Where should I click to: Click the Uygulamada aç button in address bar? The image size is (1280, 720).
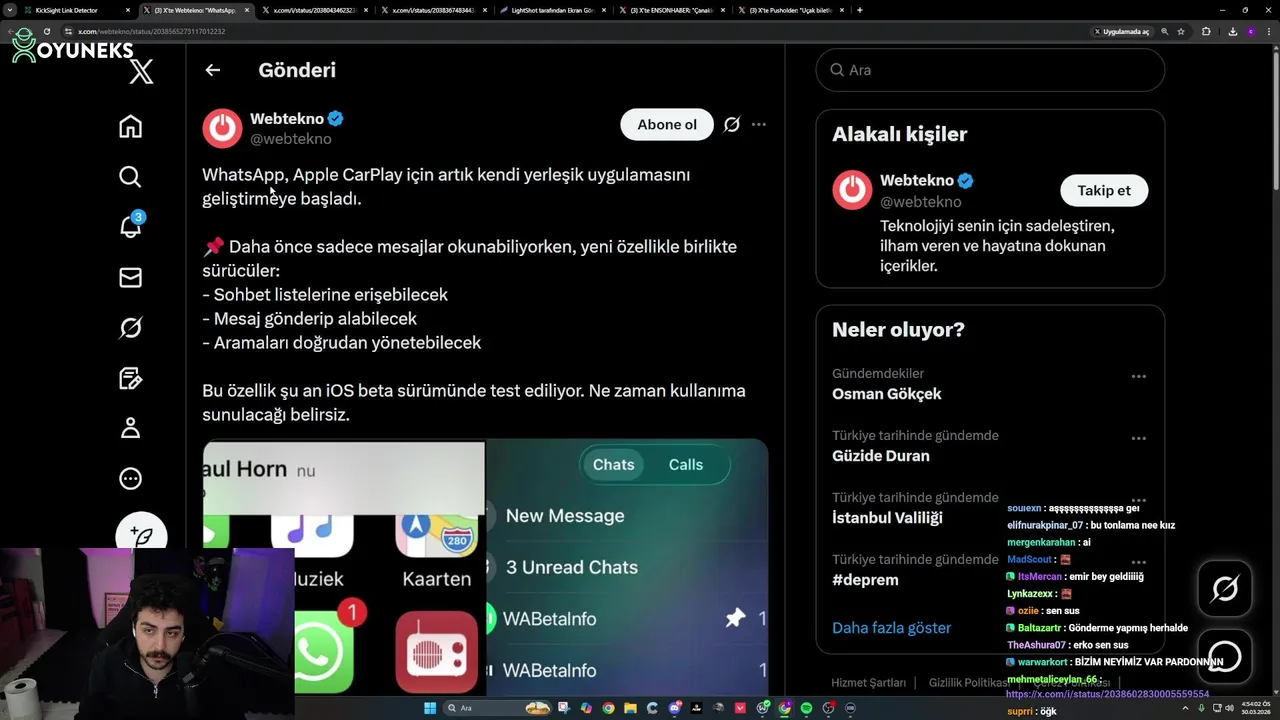point(1122,32)
